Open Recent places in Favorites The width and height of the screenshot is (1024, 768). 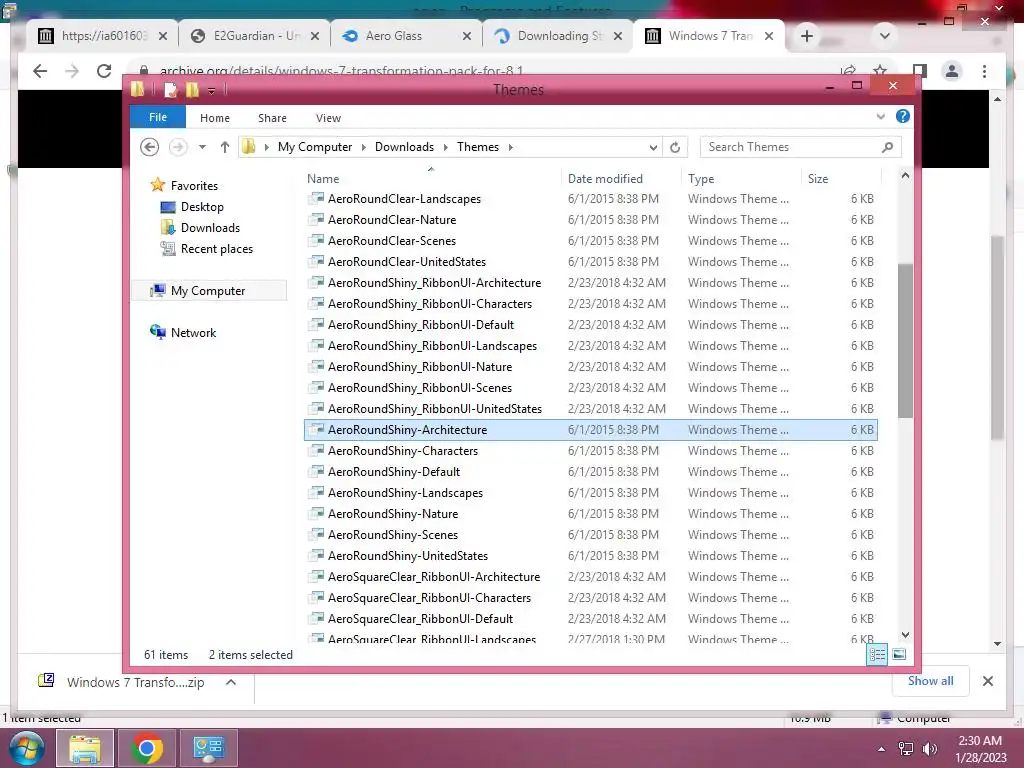click(x=216, y=248)
